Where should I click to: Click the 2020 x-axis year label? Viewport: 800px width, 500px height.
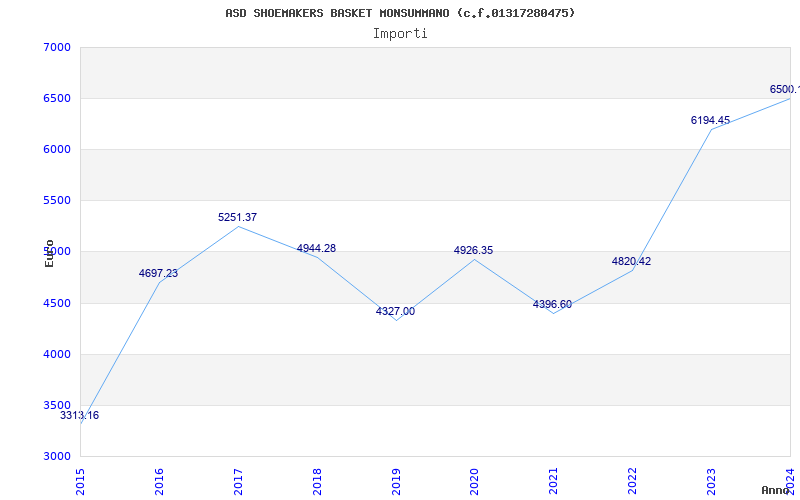tap(474, 482)
